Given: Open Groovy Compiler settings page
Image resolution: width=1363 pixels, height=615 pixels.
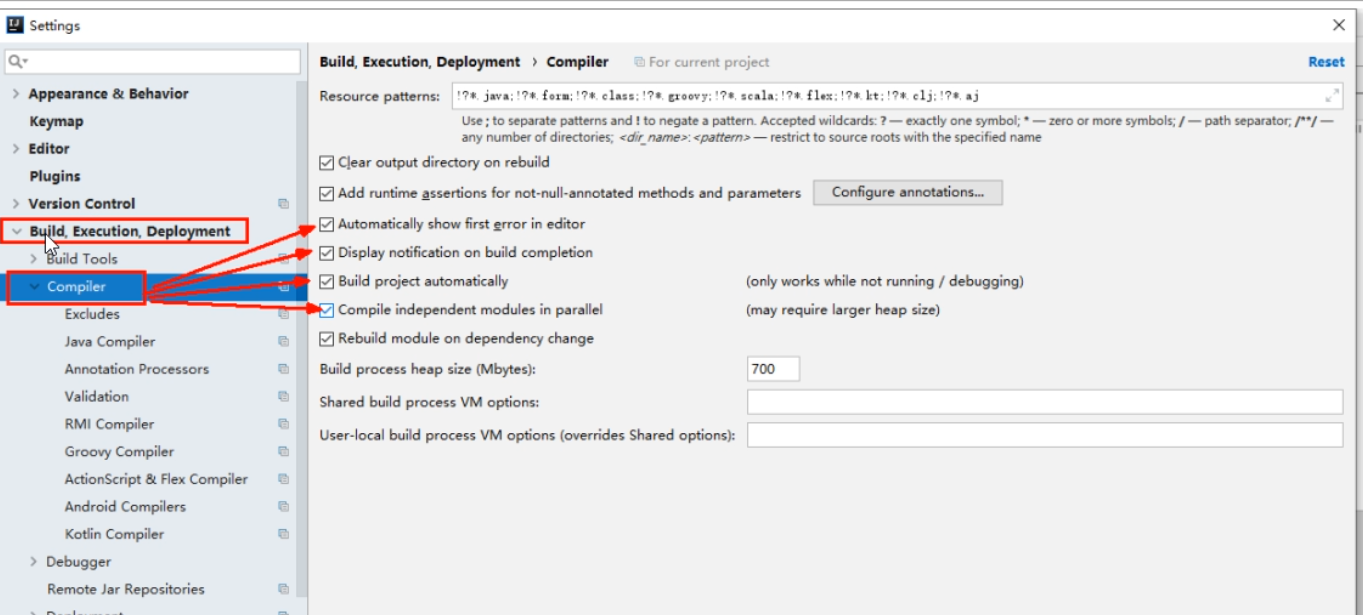Looking at the screenshot, I should tap(119, 452).
